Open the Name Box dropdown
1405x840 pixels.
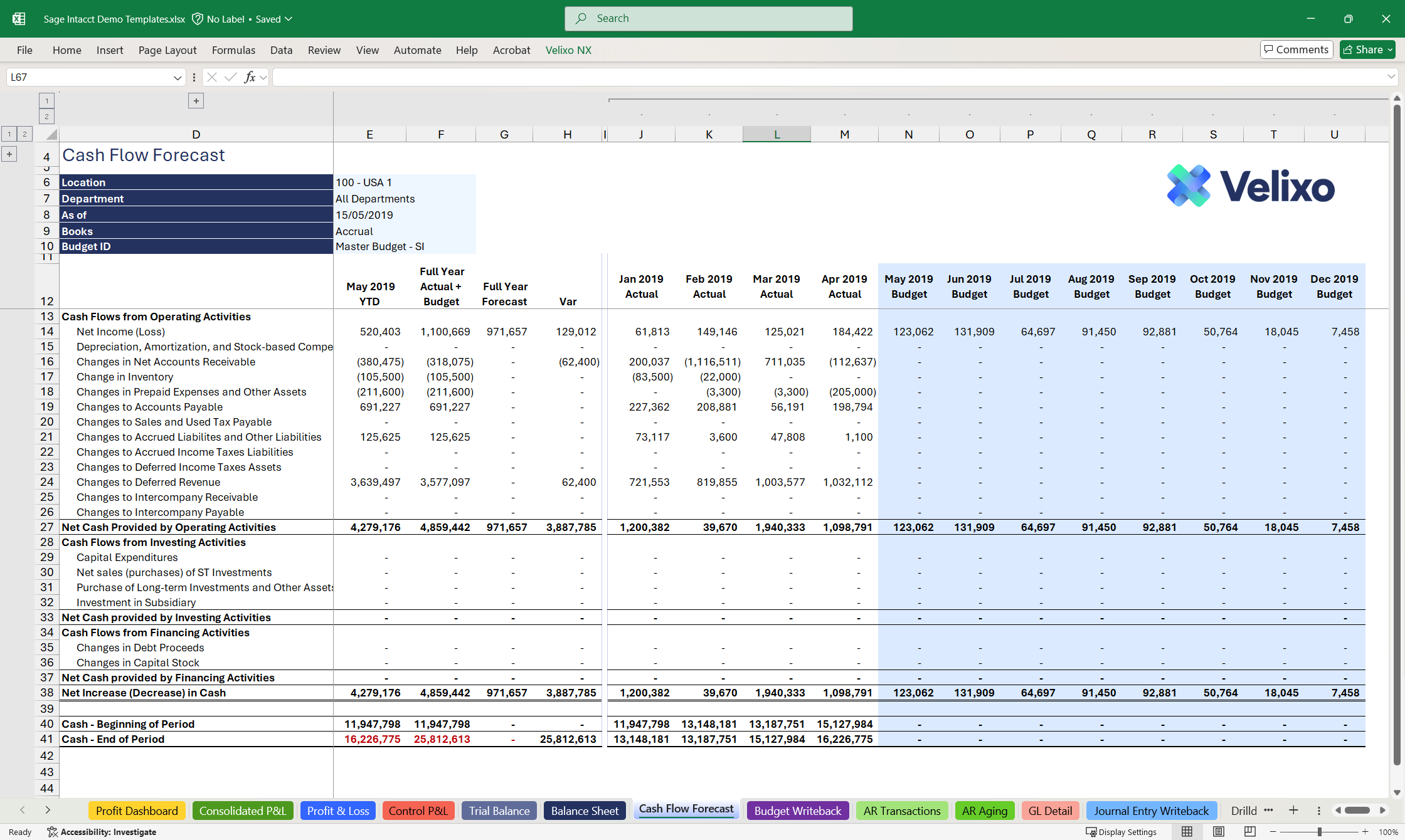point(178,76)
